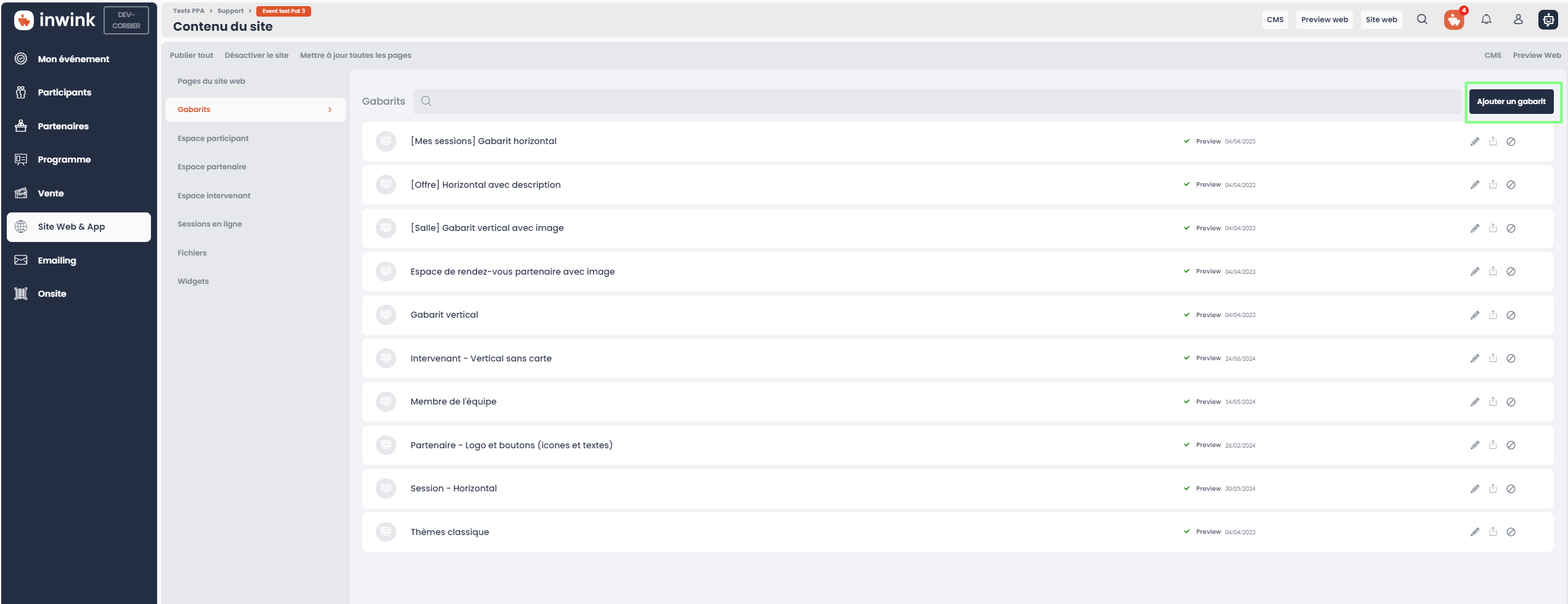Disable the Partenaire - Logo et boutons template
Viewport: 1568px width, 604px height.
(1511, 445)
